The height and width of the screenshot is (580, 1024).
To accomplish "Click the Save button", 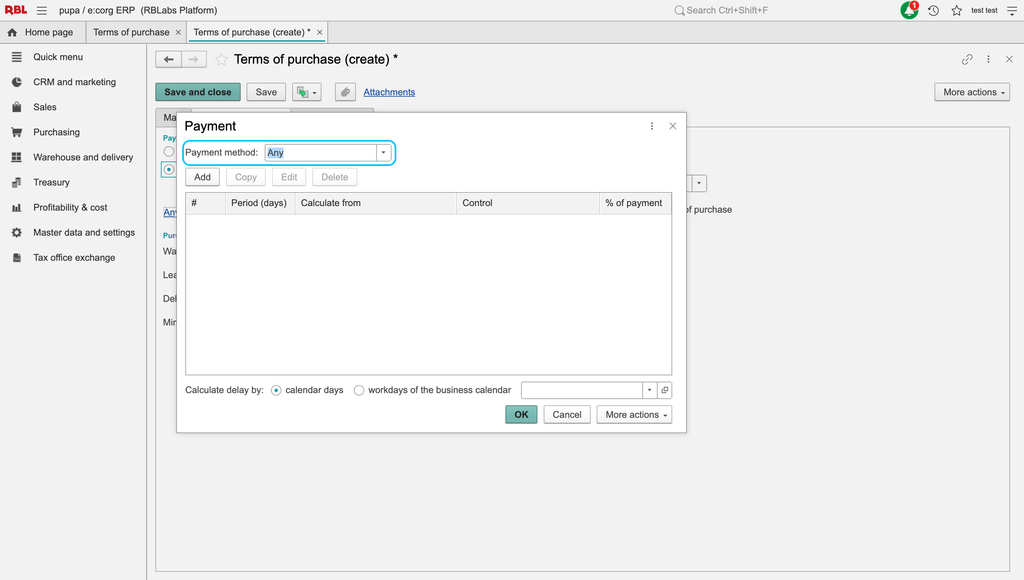I will click(x=266, y=92).
